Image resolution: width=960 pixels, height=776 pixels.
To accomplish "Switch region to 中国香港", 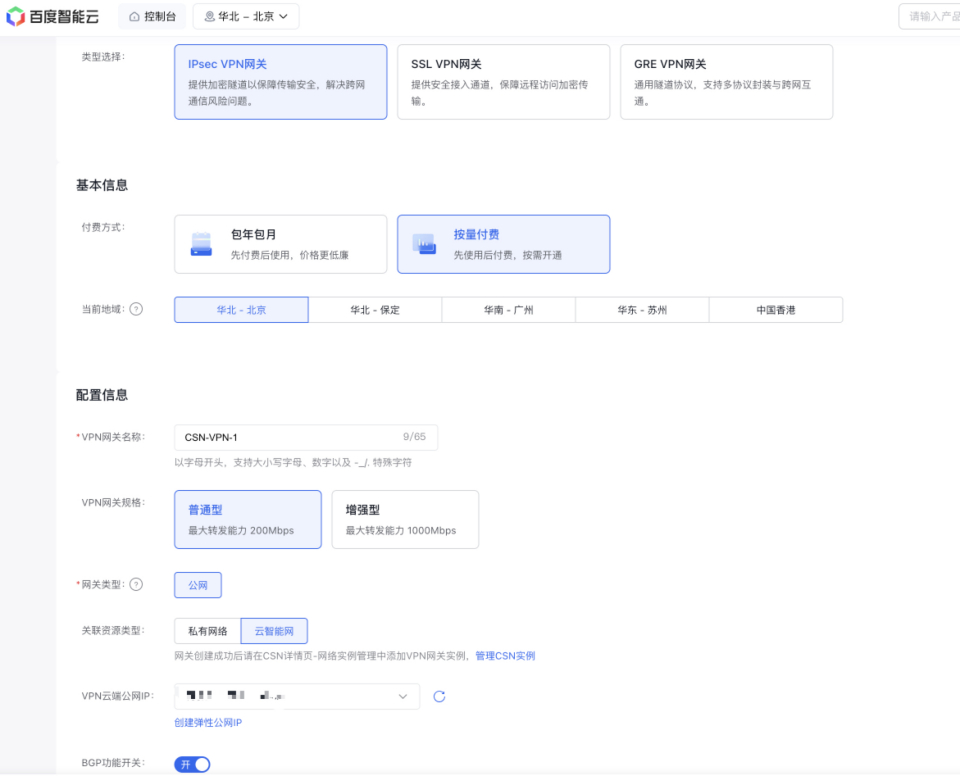I will (x=775, y=310).
